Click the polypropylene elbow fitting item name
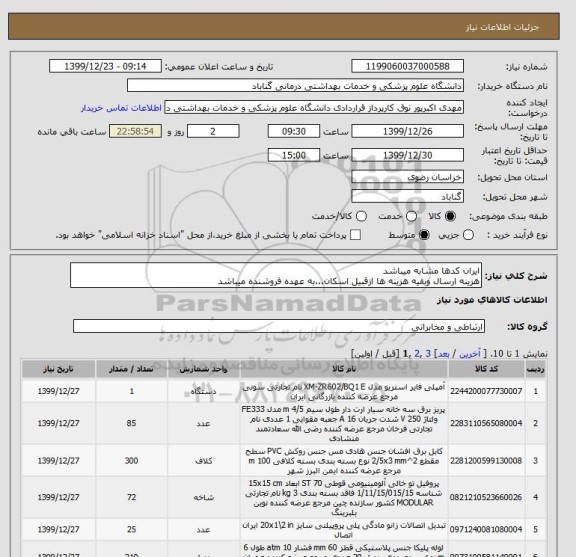This screenshot has height=557, width=576. pos(344,529)
